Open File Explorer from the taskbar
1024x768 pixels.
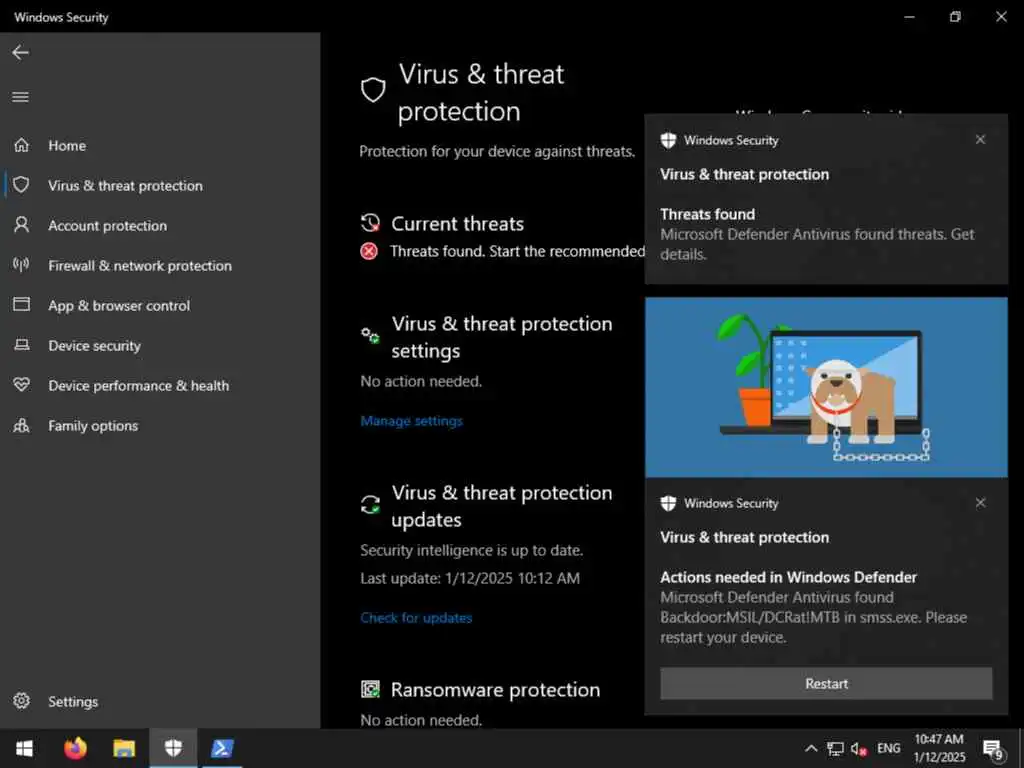pos(124,748)
